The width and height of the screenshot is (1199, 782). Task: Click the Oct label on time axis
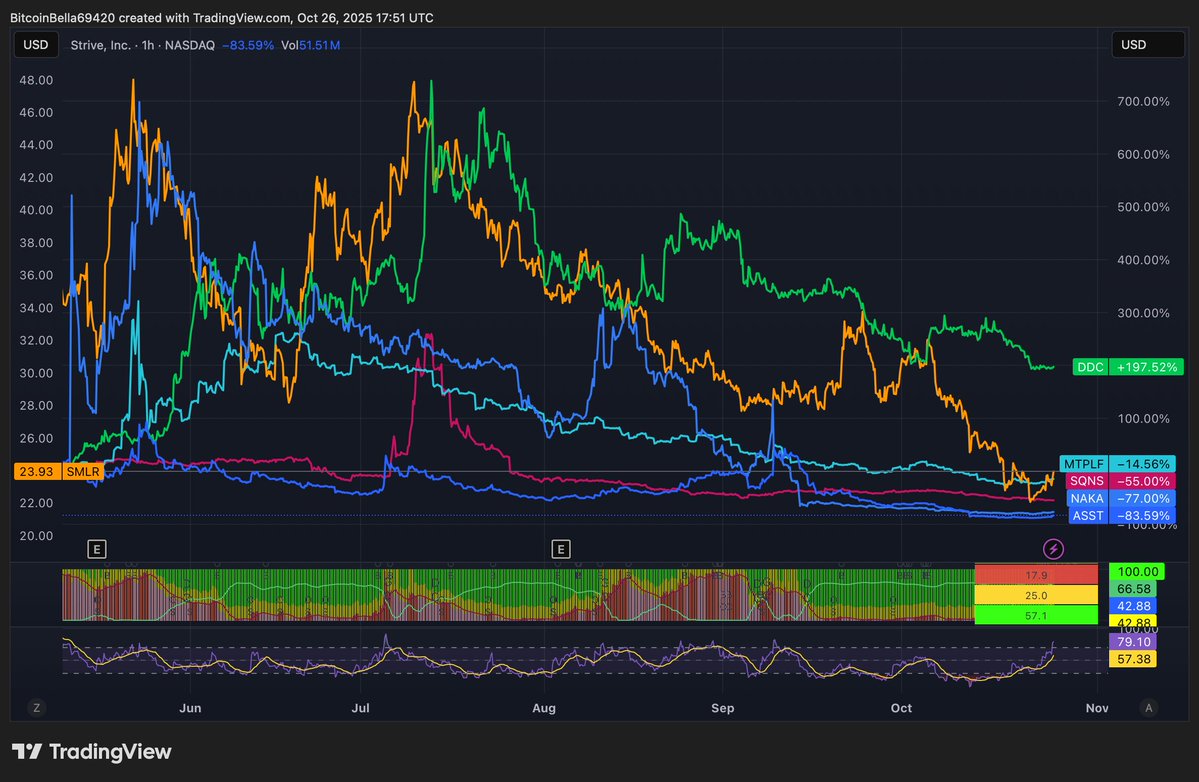(901, 708)
